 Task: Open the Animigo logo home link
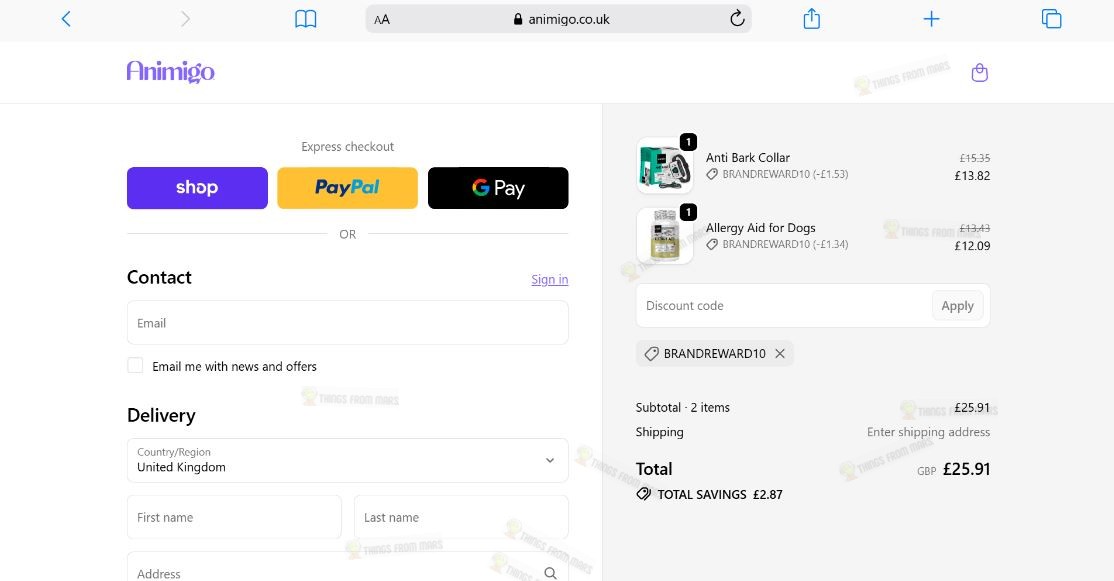coord(171,71)
